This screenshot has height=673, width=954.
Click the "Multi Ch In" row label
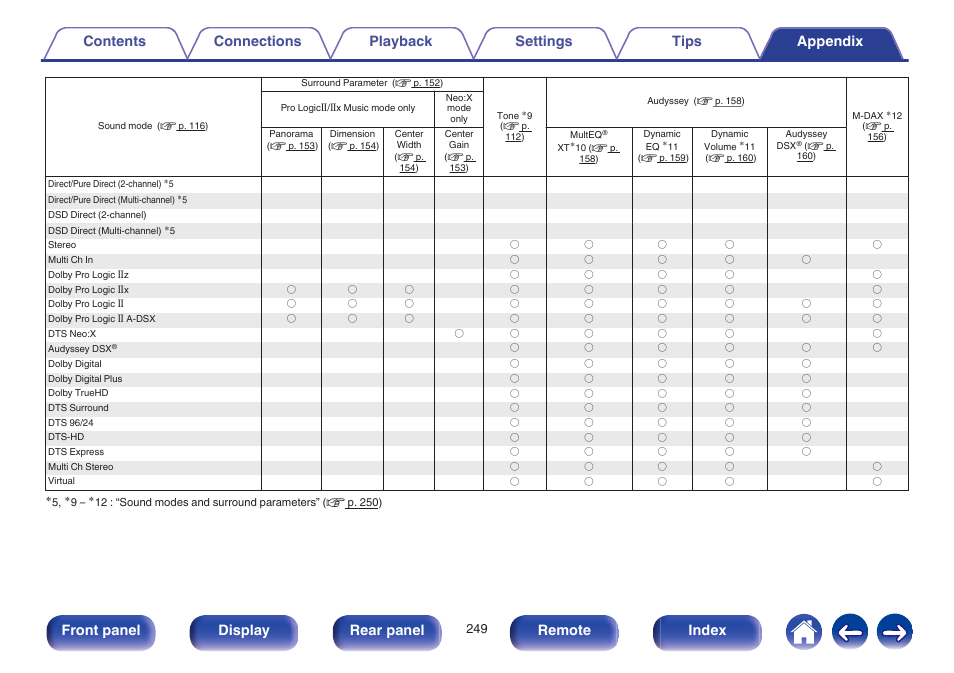pyautogui.click(x=71, y=260)
